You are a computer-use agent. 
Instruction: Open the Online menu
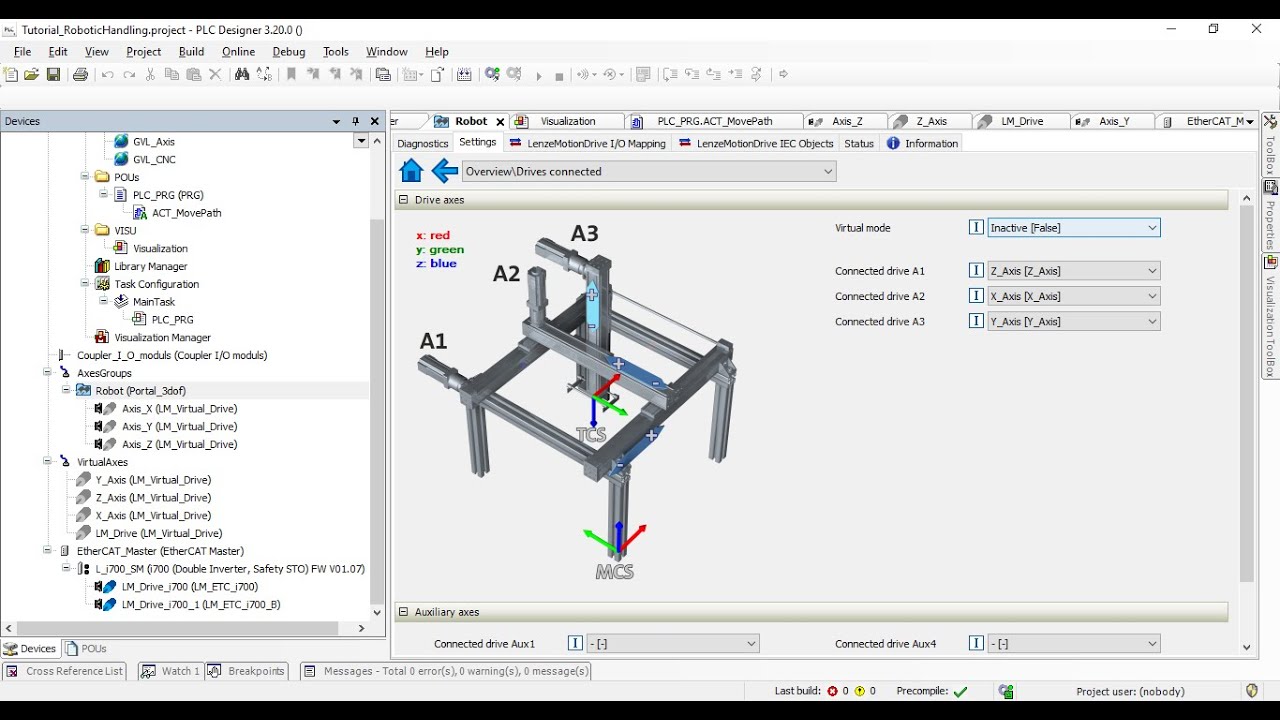pyautogui.click(x=238, y=52)
